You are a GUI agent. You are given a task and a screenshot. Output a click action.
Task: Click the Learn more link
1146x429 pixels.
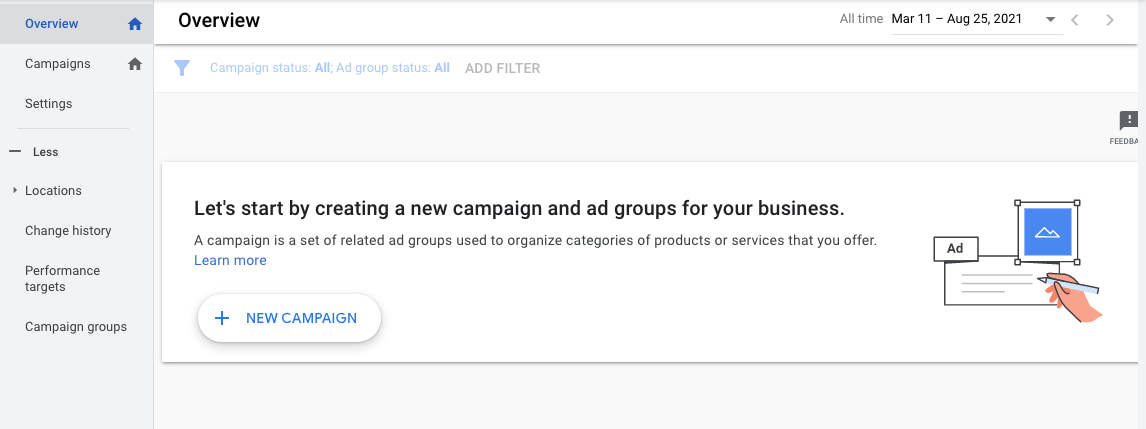pos(230,261)
